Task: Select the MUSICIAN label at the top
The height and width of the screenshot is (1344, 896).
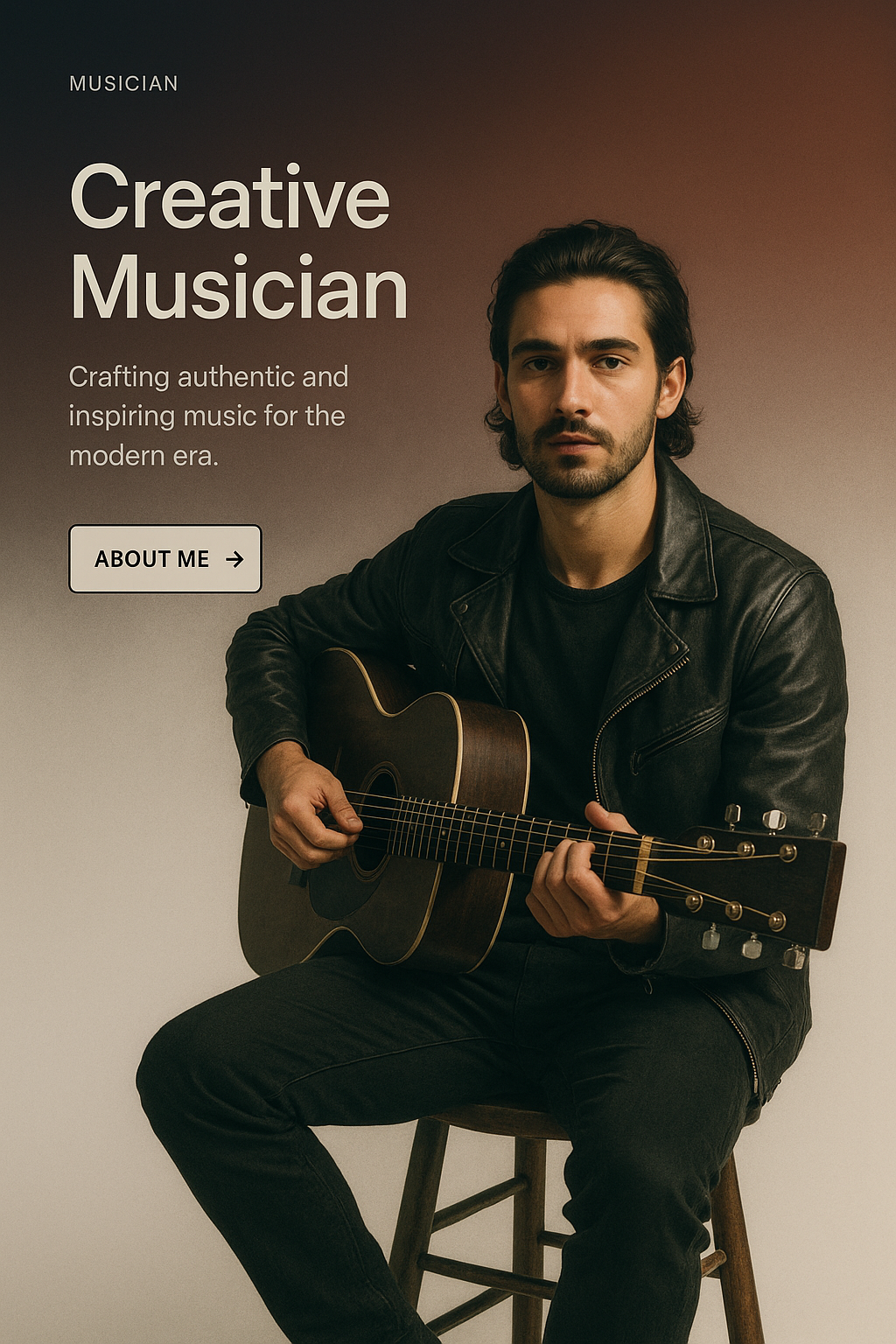Action: (123, 84)
